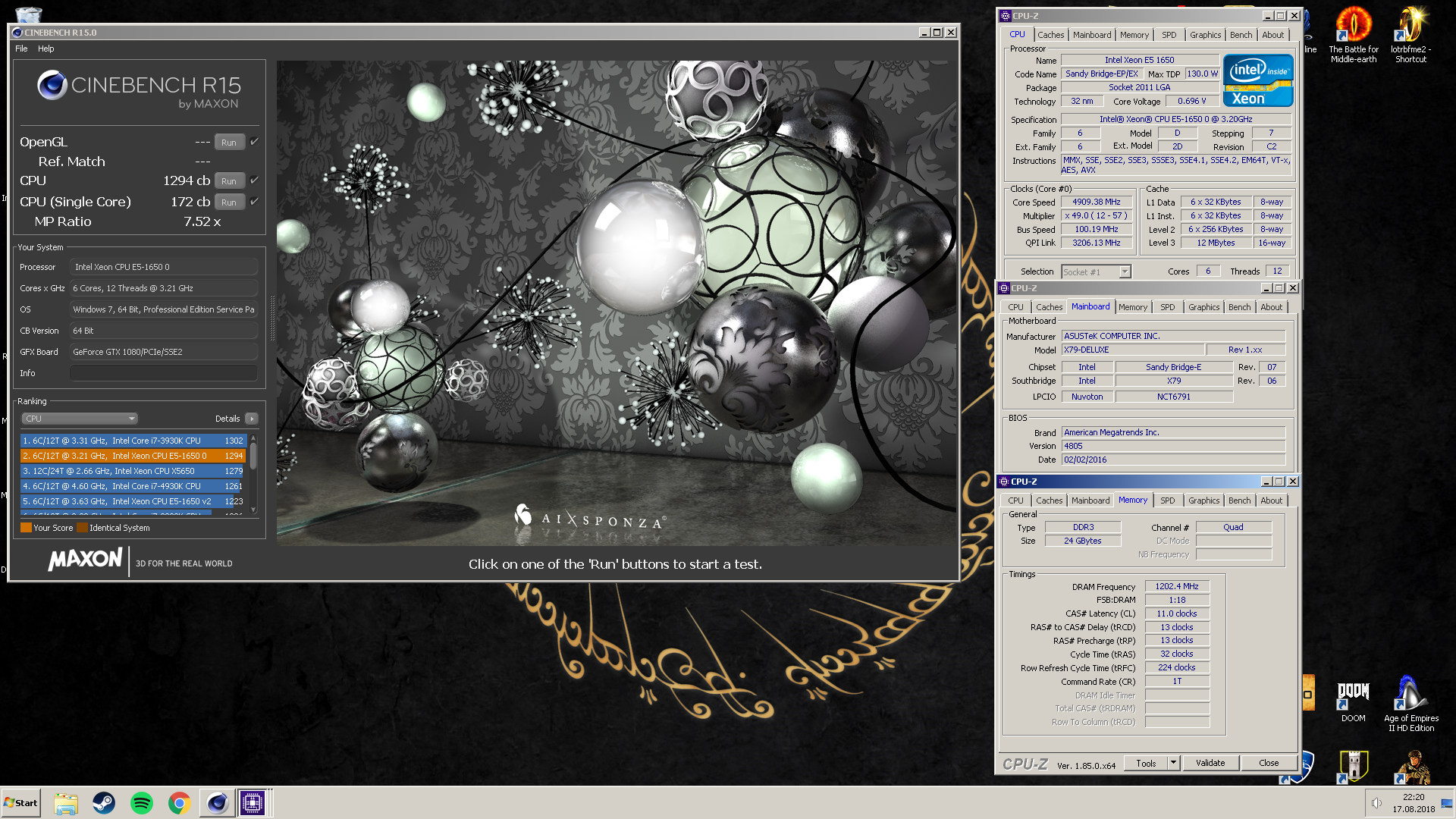Image resolution: width=1456 pixels, height=819 pixels.
Task: Open the Tools dropdown arrow in CPU-Z
Action: point(1173,763)
